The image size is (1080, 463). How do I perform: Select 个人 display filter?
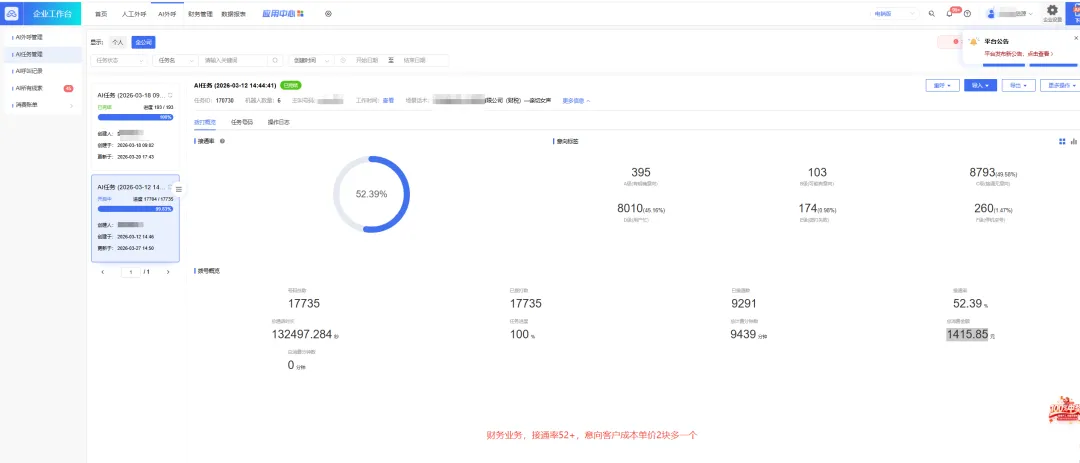[118, 42]
